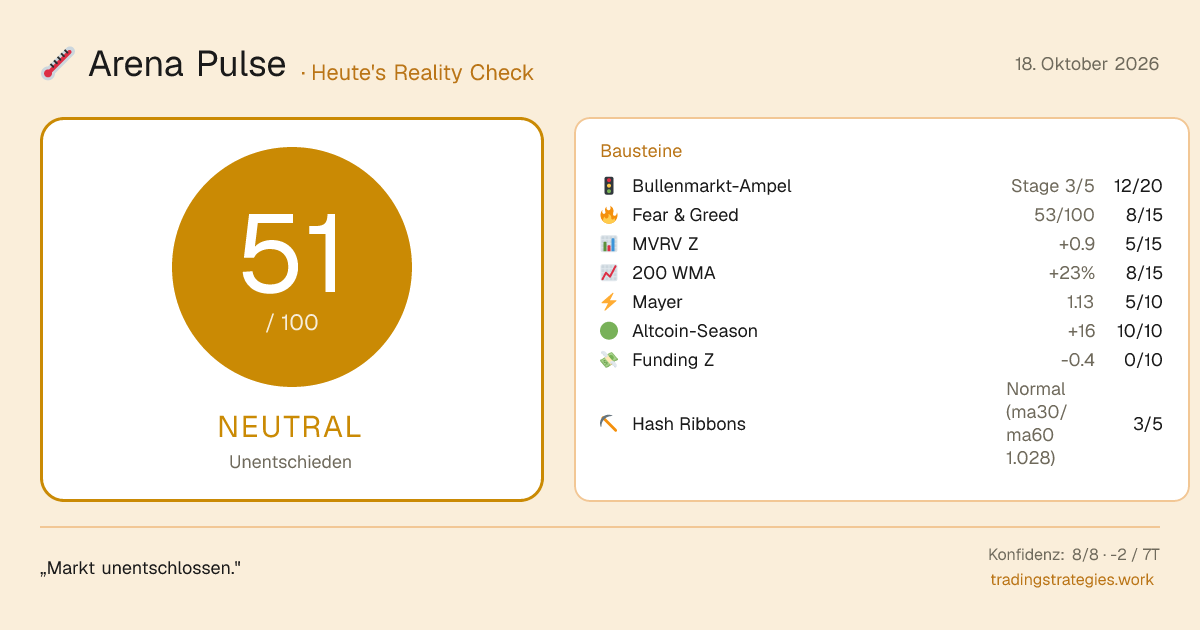
Task: Click the +0.9 MVRV Z value
Action: point(1076,244)
